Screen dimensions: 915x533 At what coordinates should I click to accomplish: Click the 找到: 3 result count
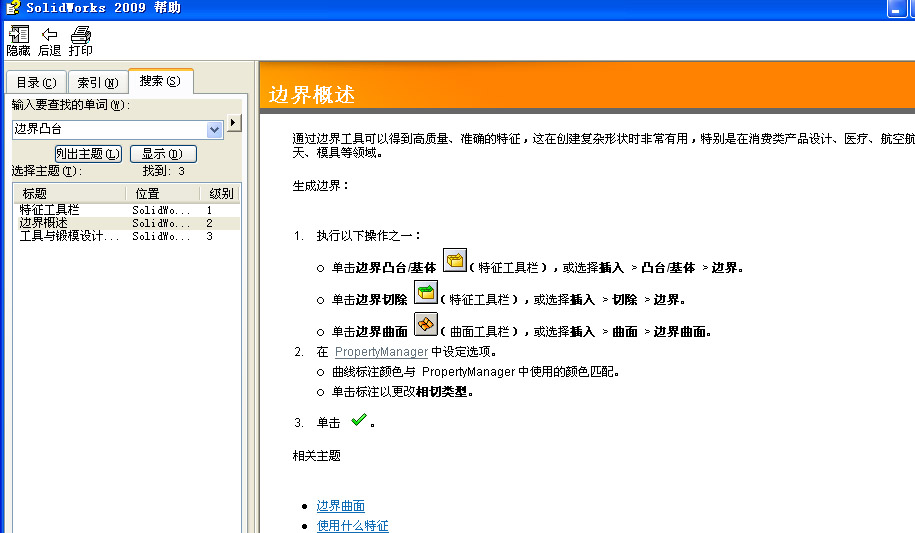point(163,171)
